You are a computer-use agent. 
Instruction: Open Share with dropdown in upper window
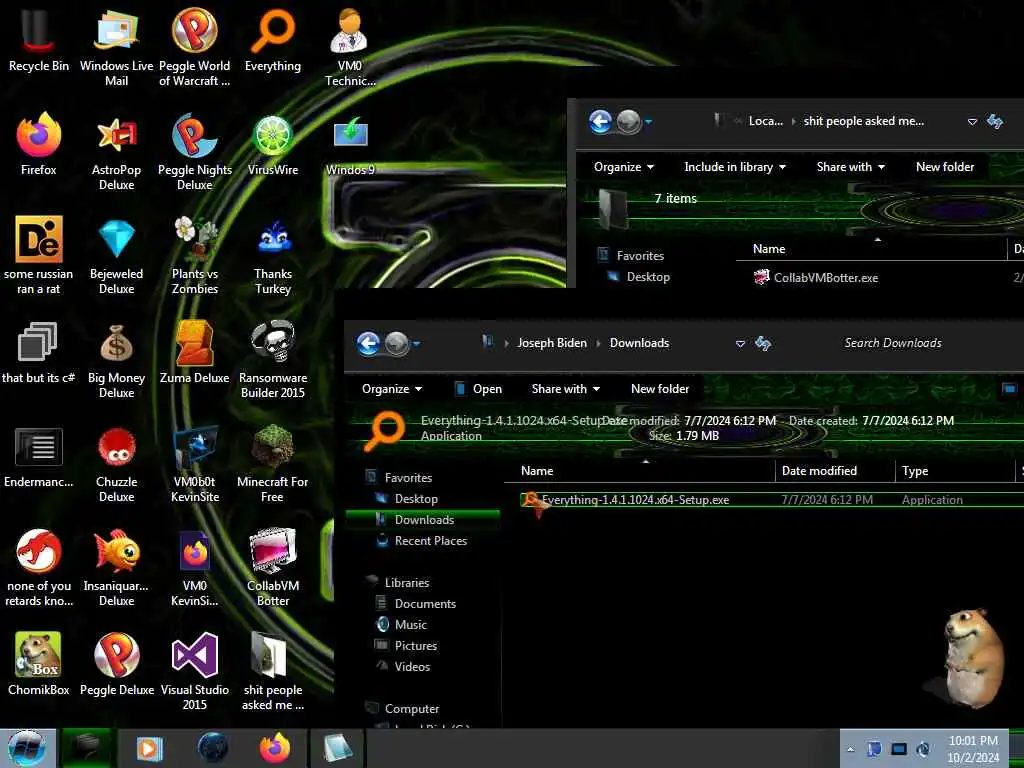tap(850, 167)
